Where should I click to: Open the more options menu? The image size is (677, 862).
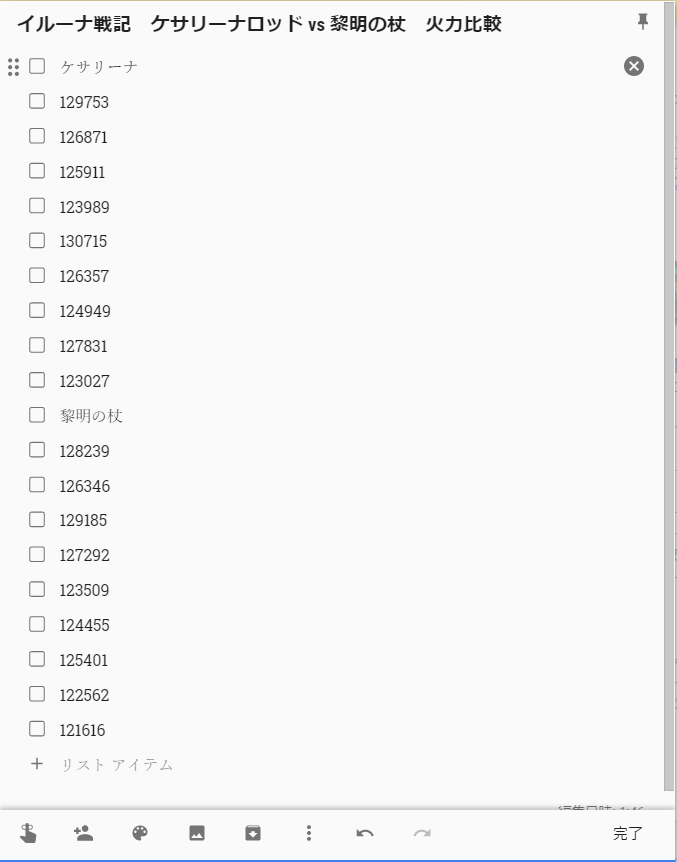tap(309, 833)
